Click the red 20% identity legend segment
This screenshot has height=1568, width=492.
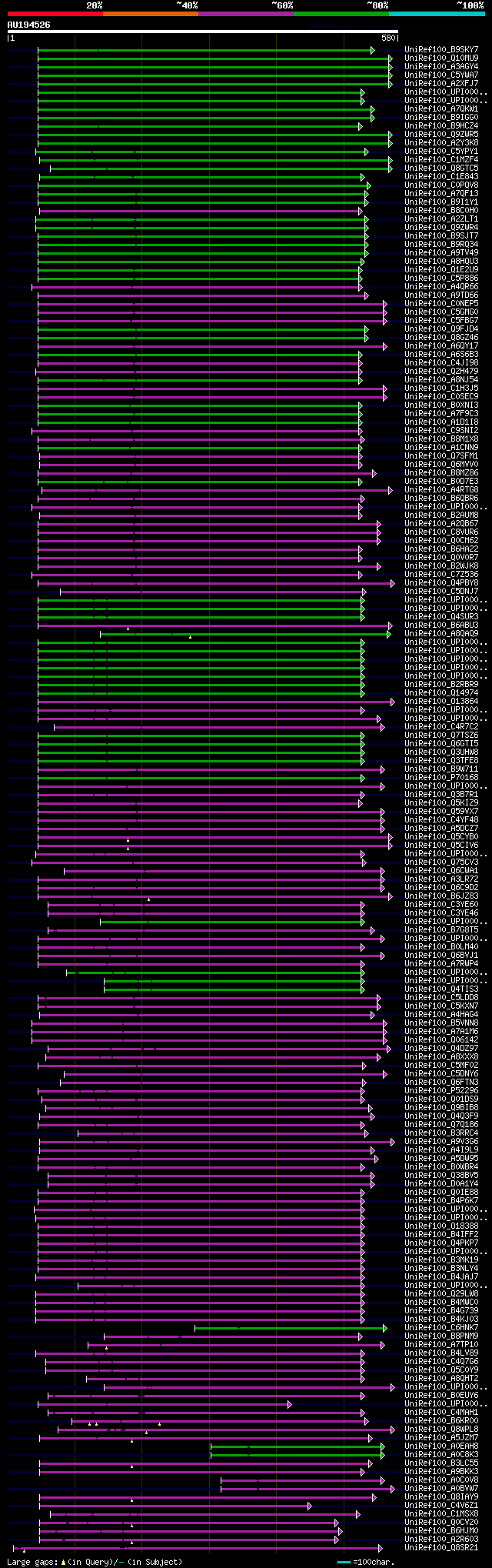coord(55,14)
